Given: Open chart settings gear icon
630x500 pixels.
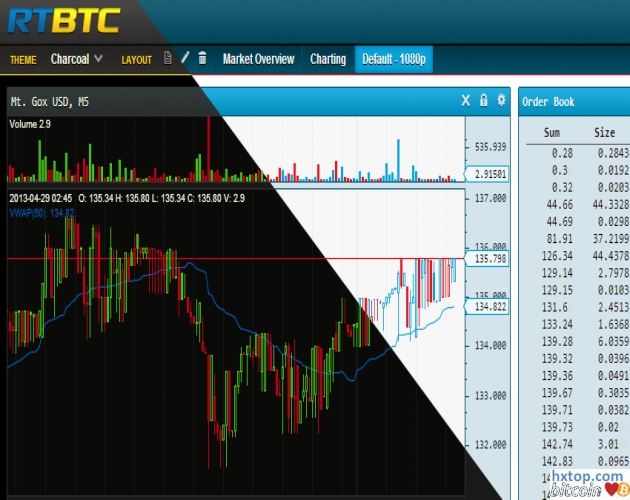Looking at the screenshot, I should 501,100.
